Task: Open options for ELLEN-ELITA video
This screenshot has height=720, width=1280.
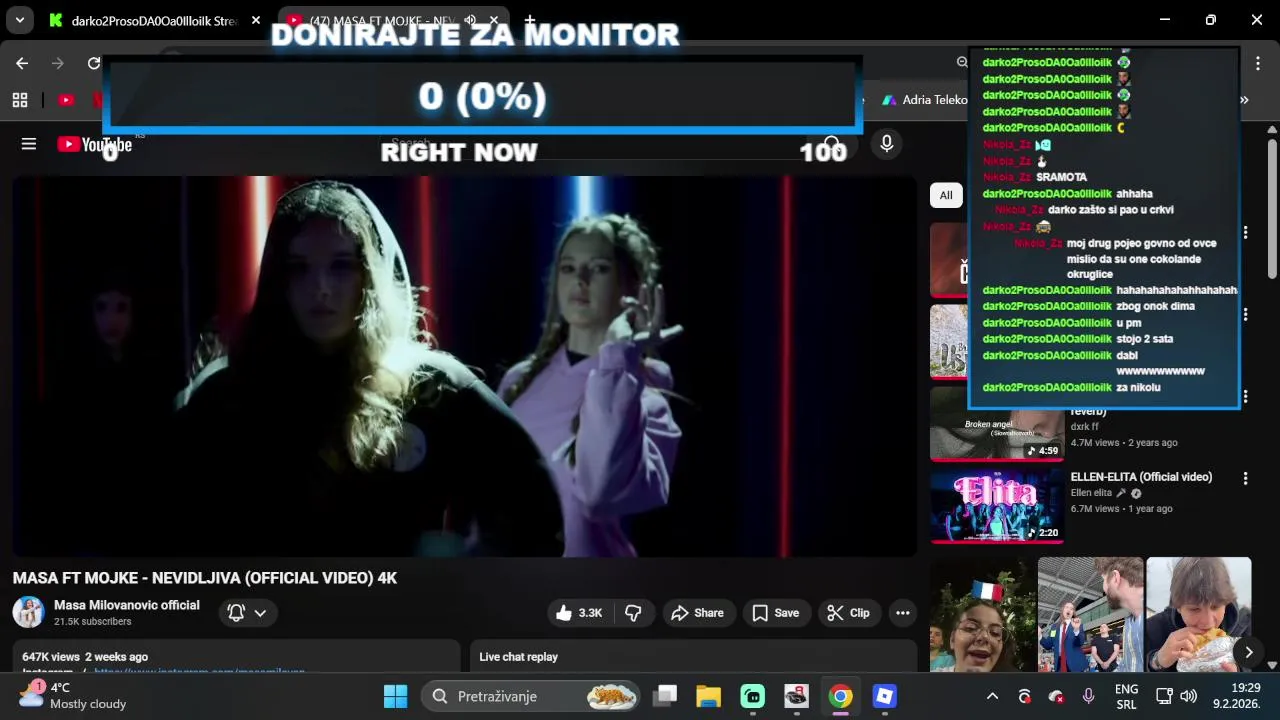Action: pos(1246,478)
